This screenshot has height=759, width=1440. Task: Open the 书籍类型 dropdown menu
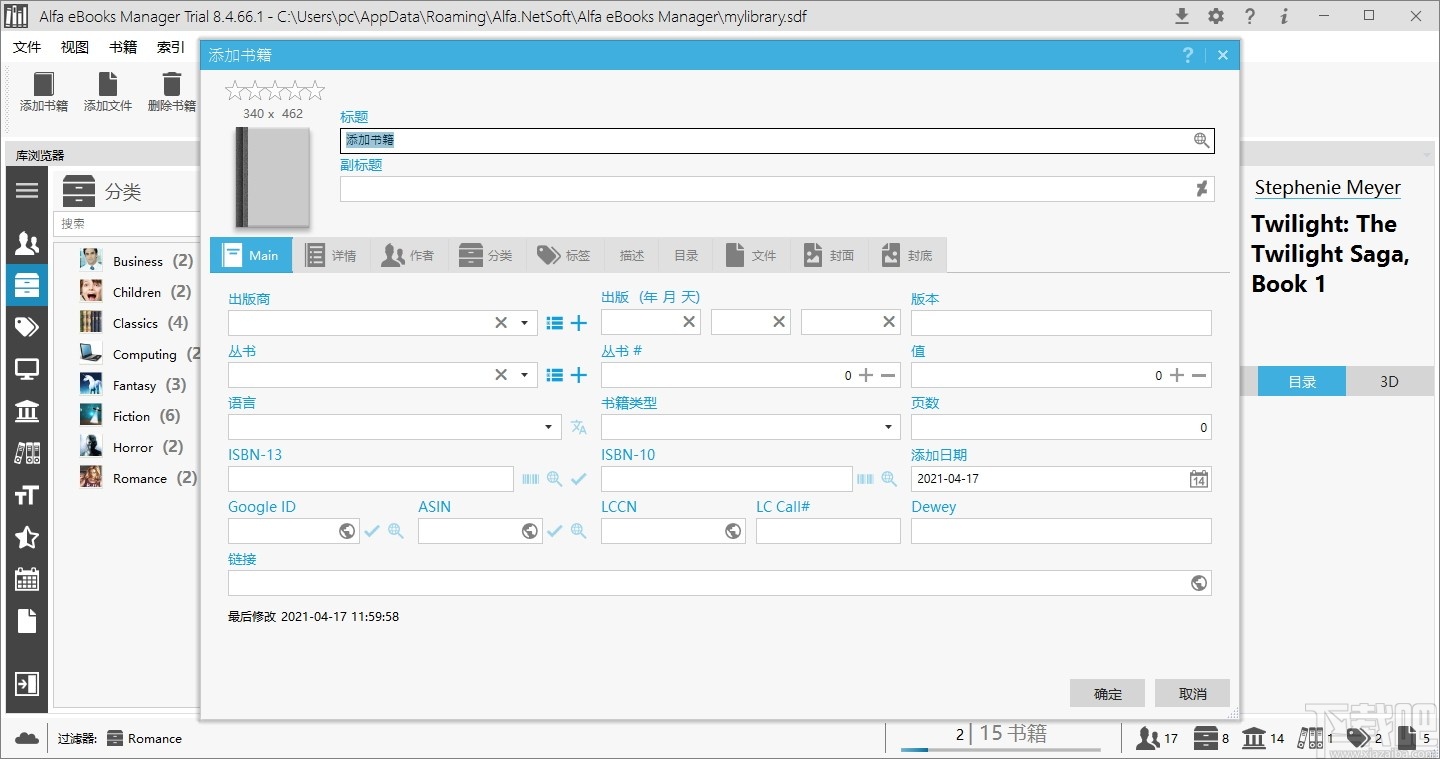click(887, 427)
